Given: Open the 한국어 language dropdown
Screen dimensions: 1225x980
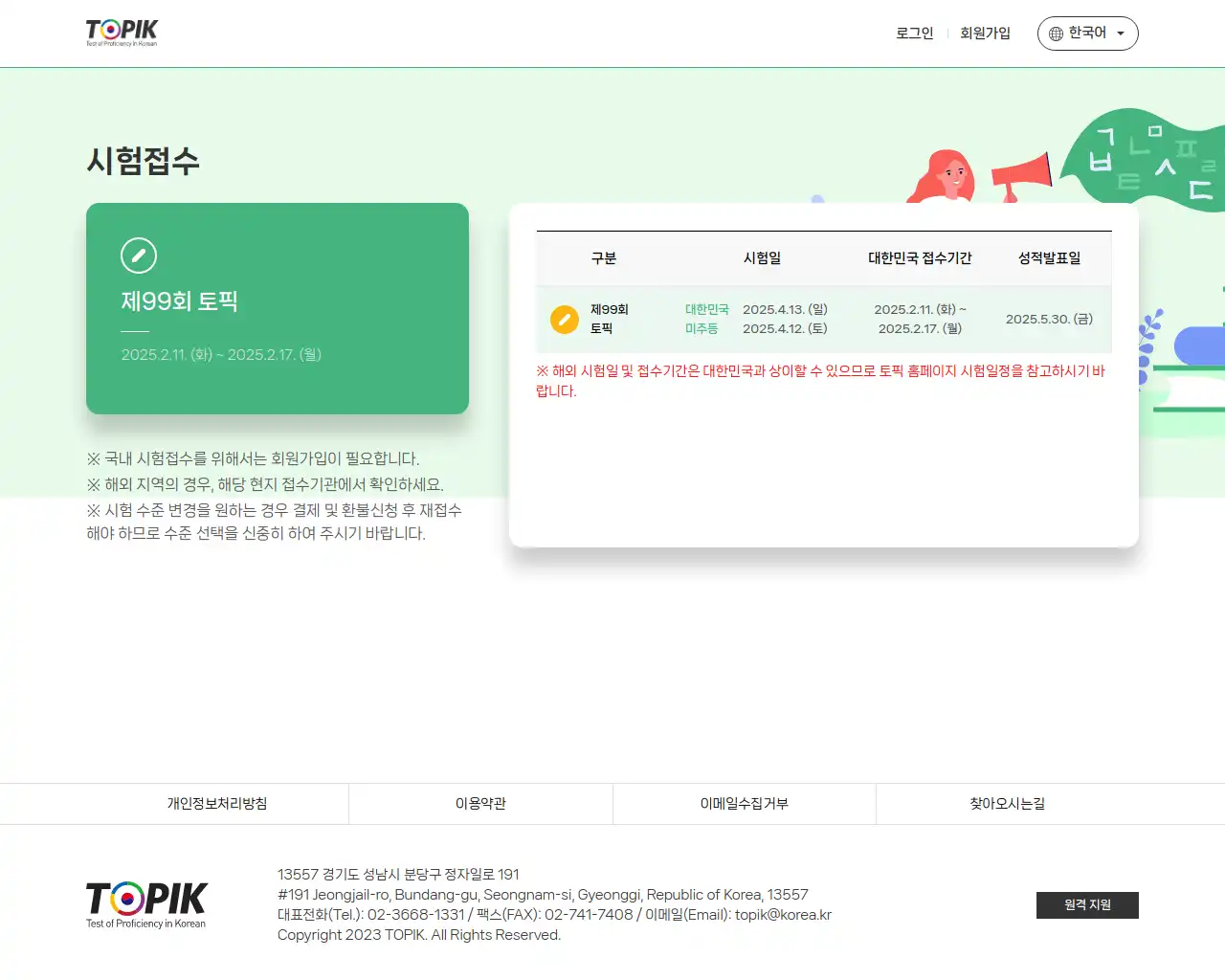Looking at the screenshot, I should click(1087, 33).
